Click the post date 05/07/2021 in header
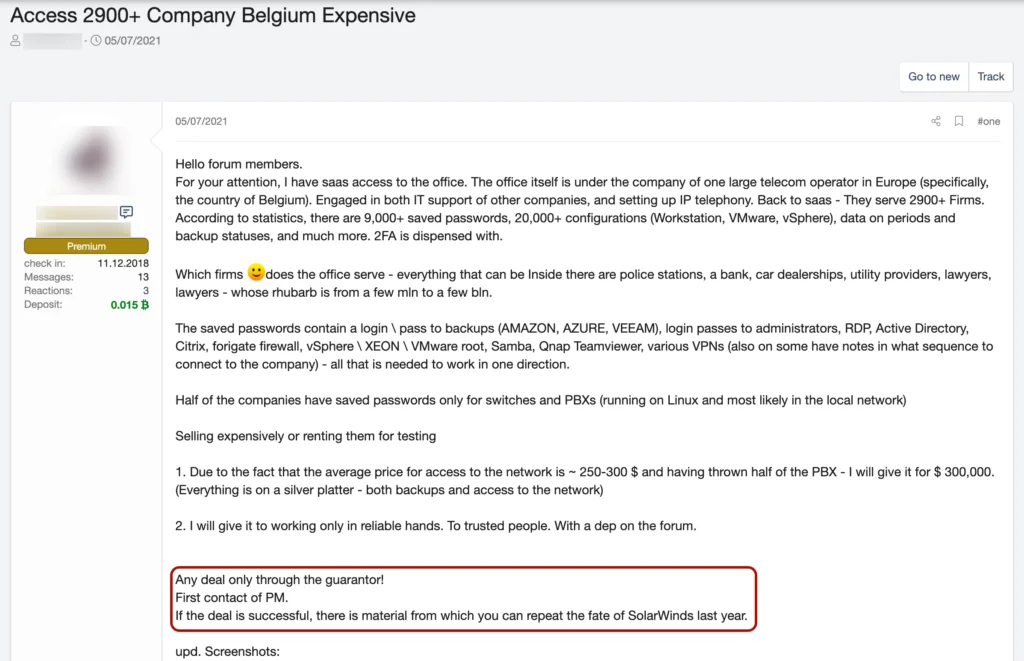The height and width of the screenshot is (661, 1024). pyautogui.click(x=201, y=121)
